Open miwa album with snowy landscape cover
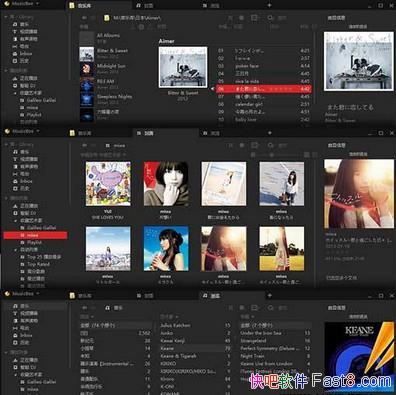This screenshot has width=396, height=395. pyautogui.click(x=108, y=249)
